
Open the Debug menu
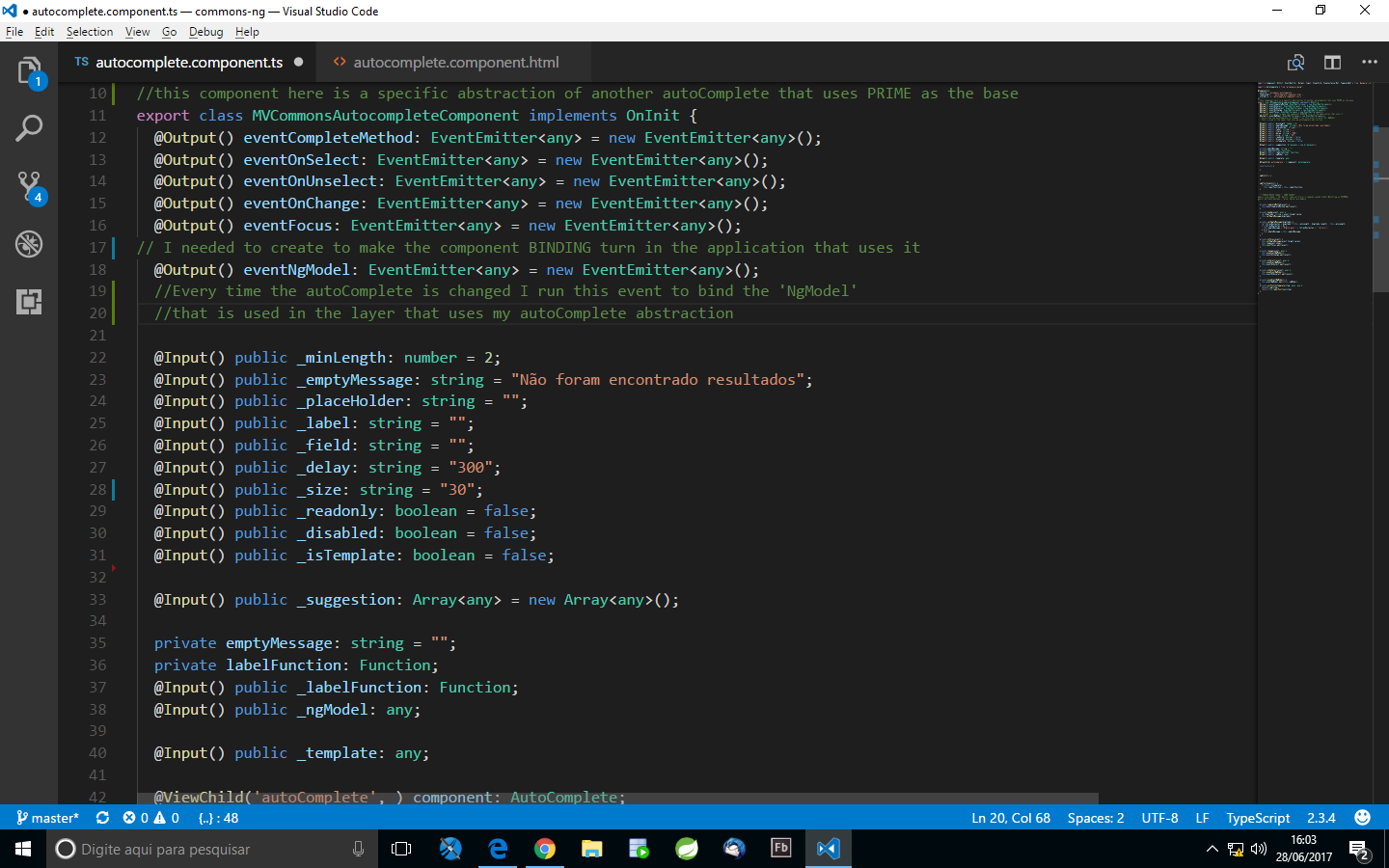tap(205, 31)
